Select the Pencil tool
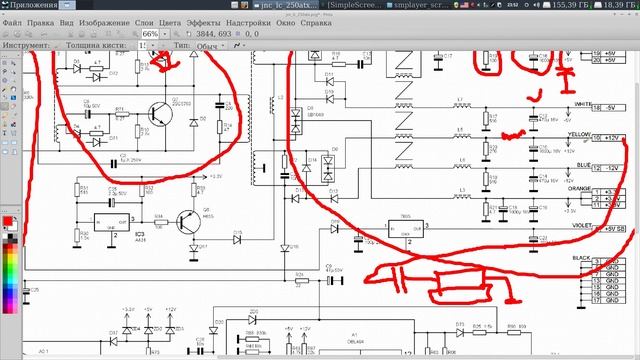 point(4,115)
